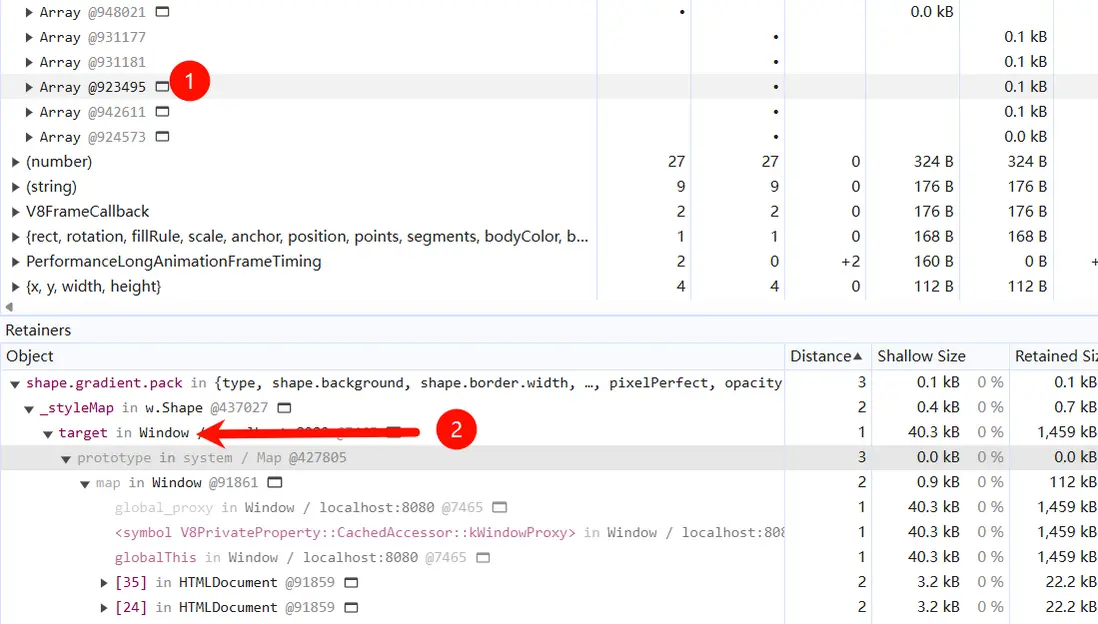Expand Array @942611 row
Image resolution: width=1098 pixels, height=624 pixels.
click(29, 112)
